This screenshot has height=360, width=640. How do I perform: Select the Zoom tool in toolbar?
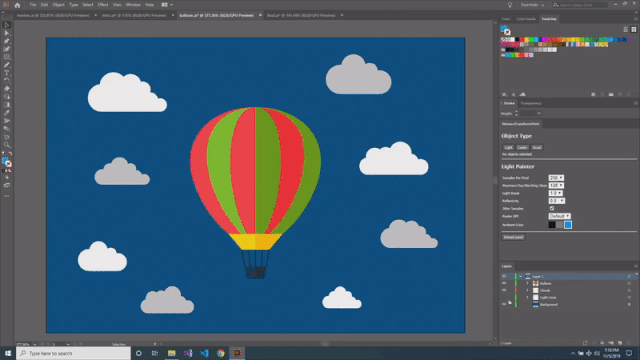[x=7, y=144]
